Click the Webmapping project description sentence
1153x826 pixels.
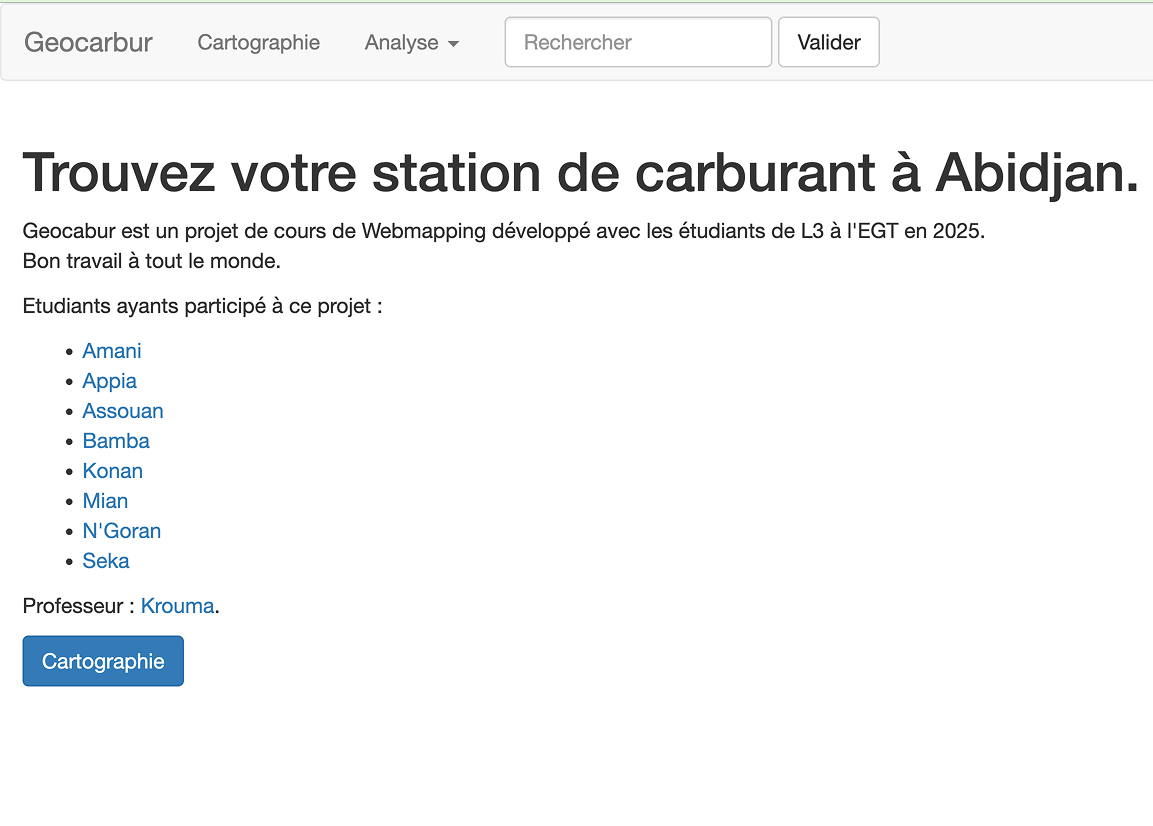(x=503, y=231)
